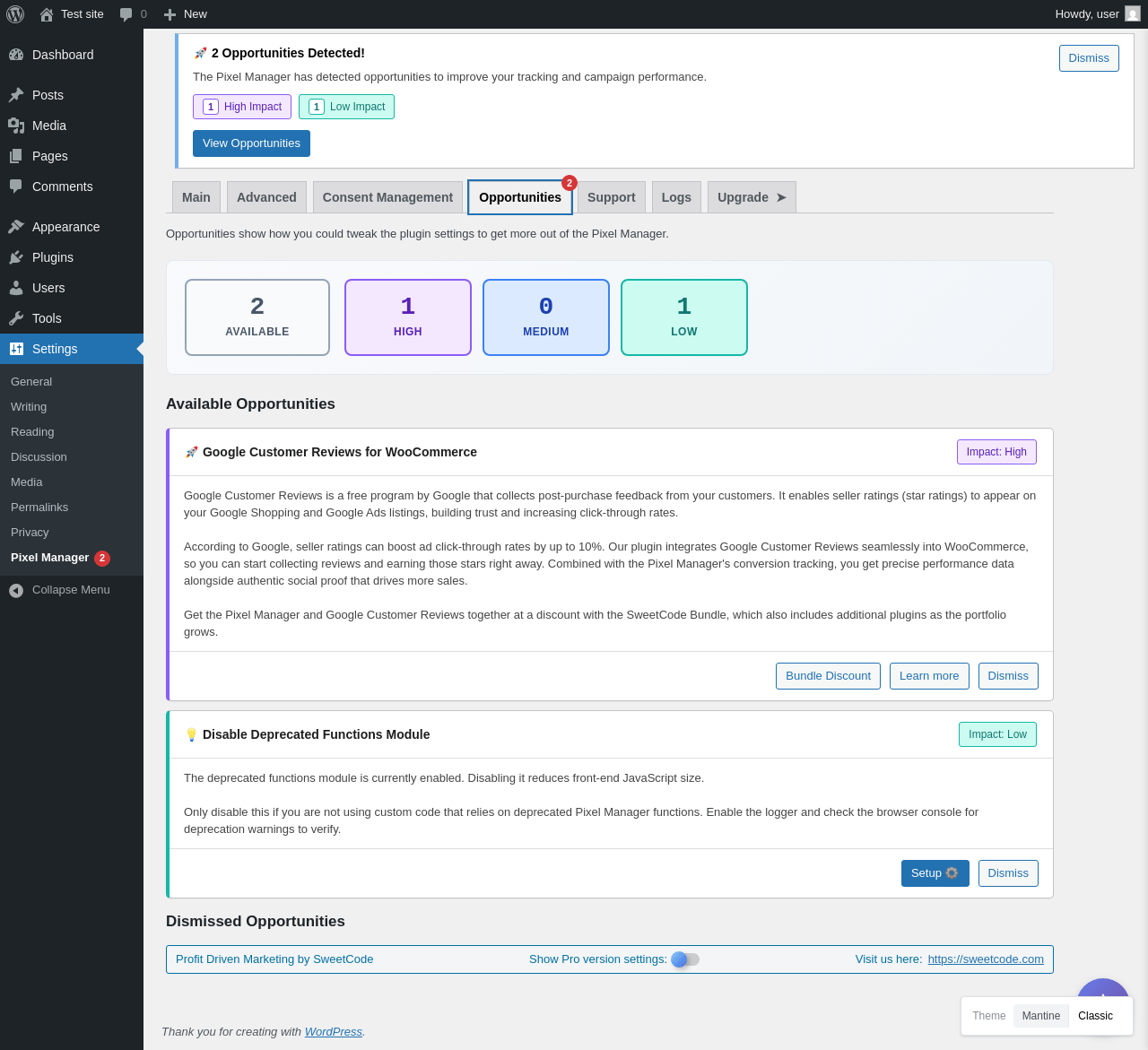Select the Consent Management tab

(387, 197)
